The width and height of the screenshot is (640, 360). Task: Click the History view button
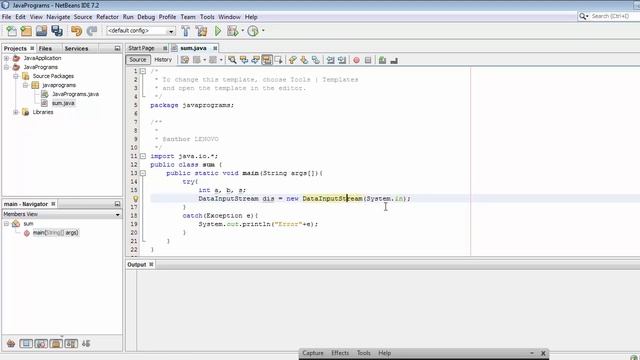(x=163, y=60)
